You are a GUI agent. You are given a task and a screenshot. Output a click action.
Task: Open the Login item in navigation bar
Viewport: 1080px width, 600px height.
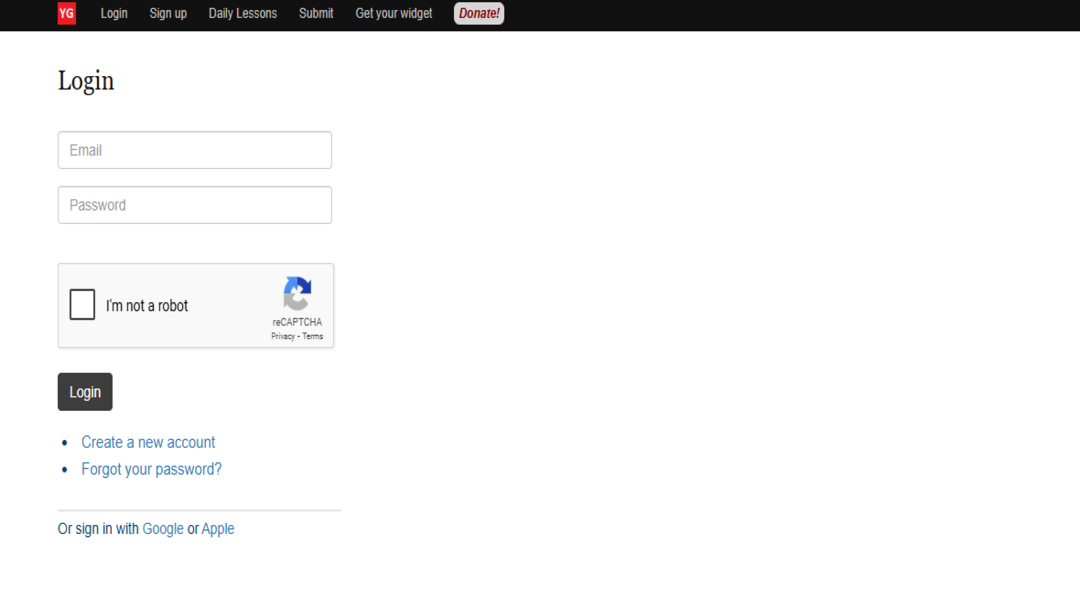click(114, 13)
